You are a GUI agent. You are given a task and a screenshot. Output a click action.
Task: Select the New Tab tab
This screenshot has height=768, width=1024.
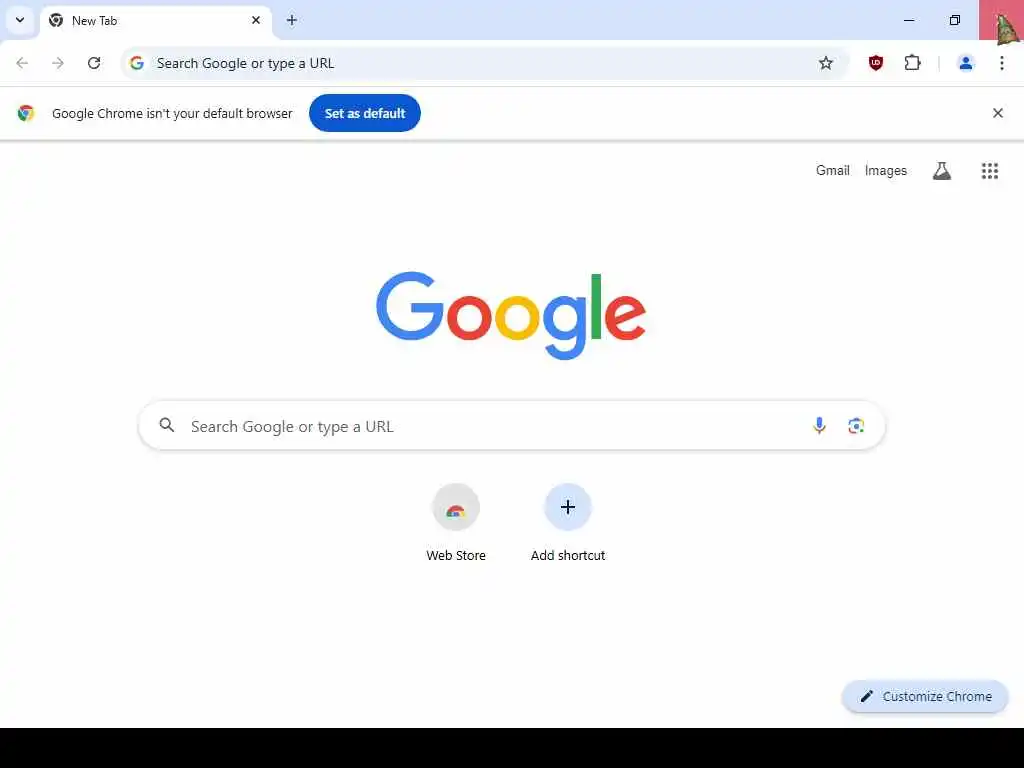click(155, 21)
